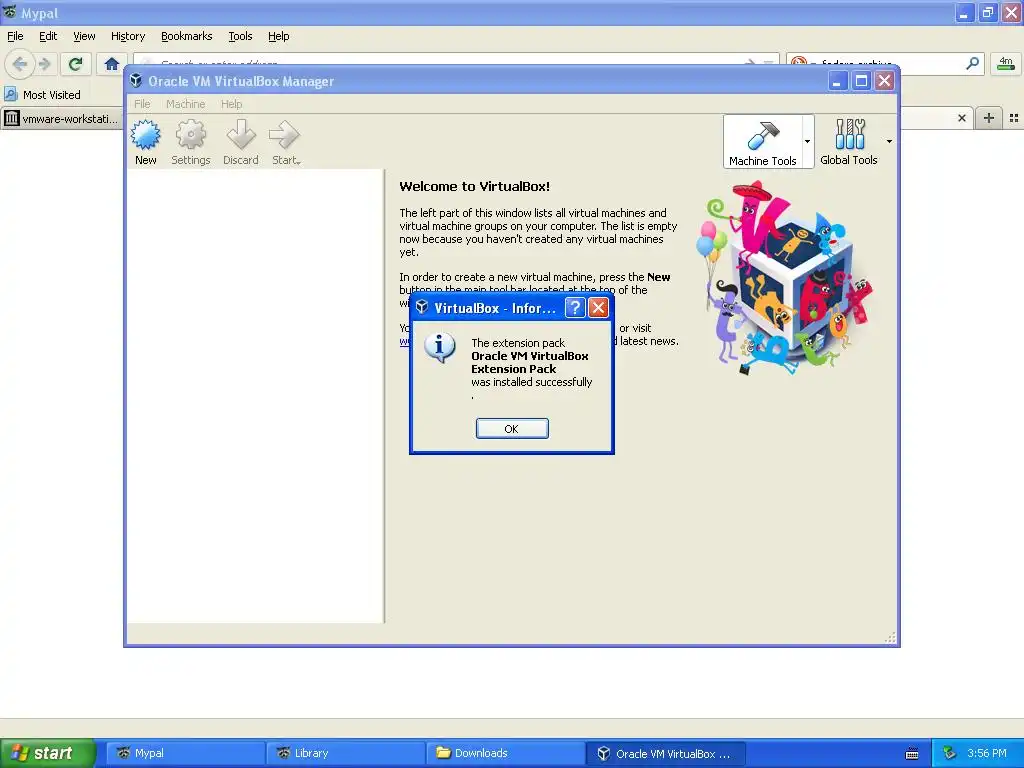
Task: Open VirtualBox Settings toolbar icon
Action: pos(191,142)
